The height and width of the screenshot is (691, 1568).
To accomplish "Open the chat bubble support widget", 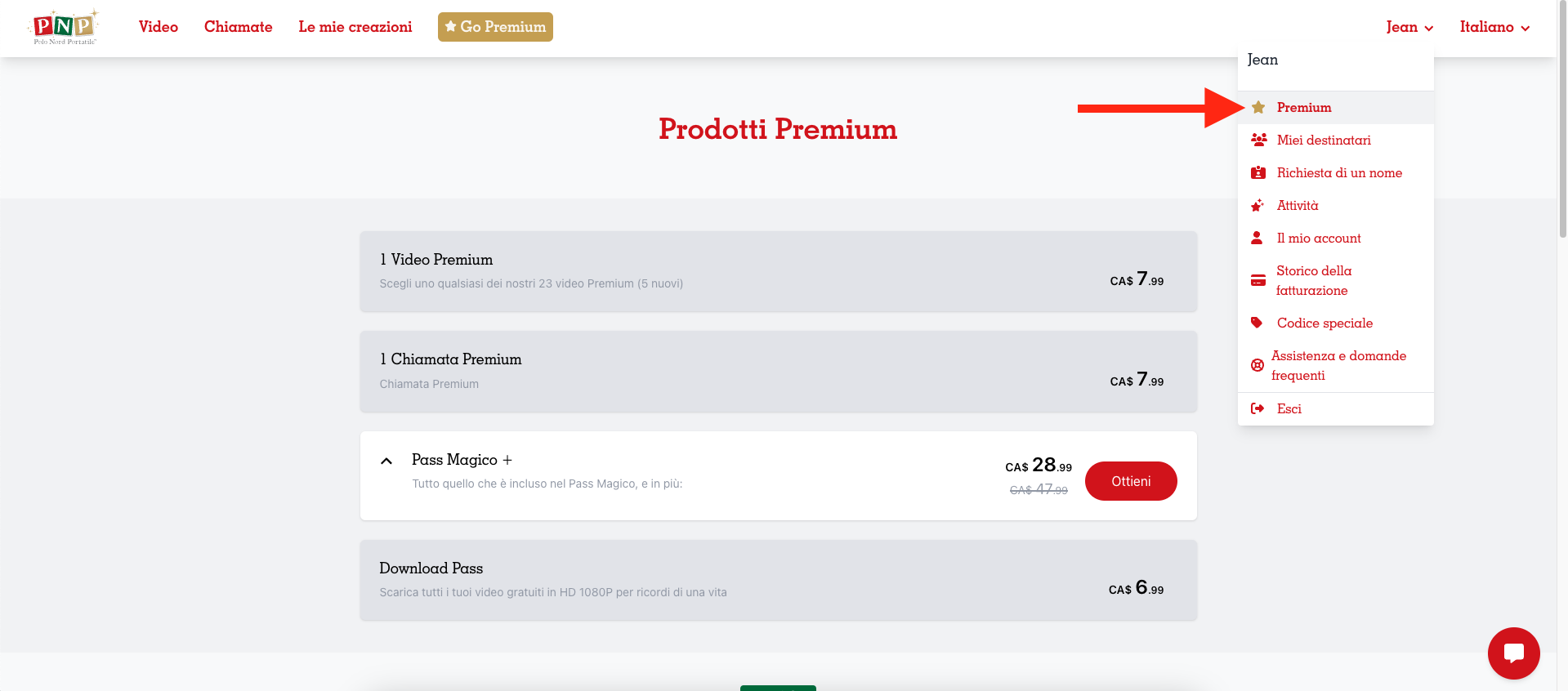I will click(1513, 653).
